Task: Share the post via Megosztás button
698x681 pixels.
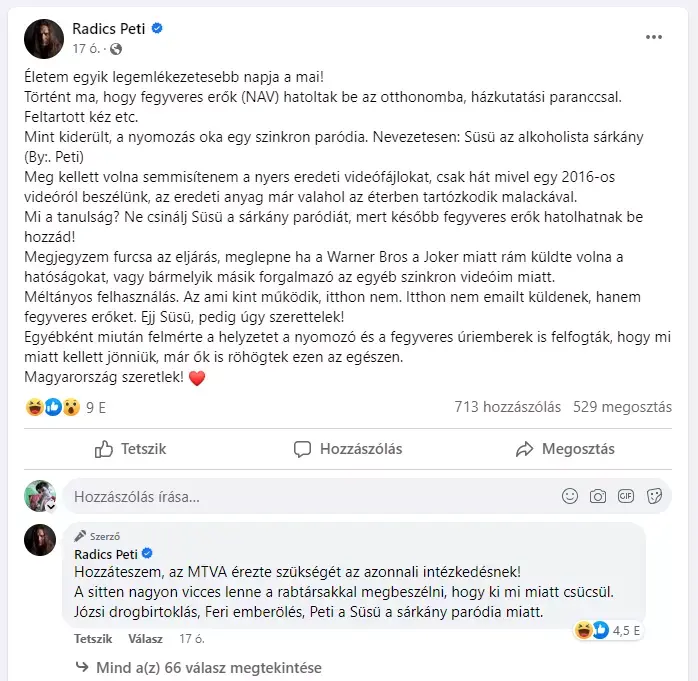Action: pyautogui.click(x=565, y=449)
